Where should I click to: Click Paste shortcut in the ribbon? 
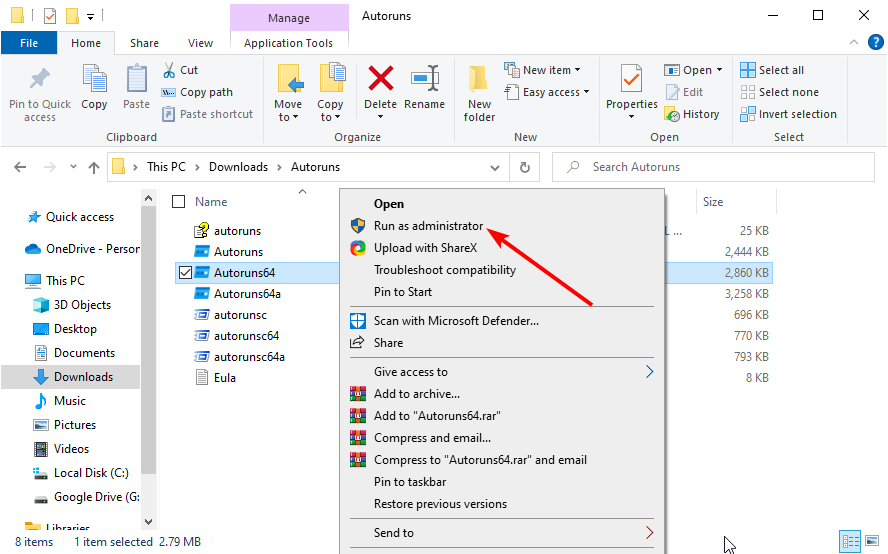(x=207, y=114)
